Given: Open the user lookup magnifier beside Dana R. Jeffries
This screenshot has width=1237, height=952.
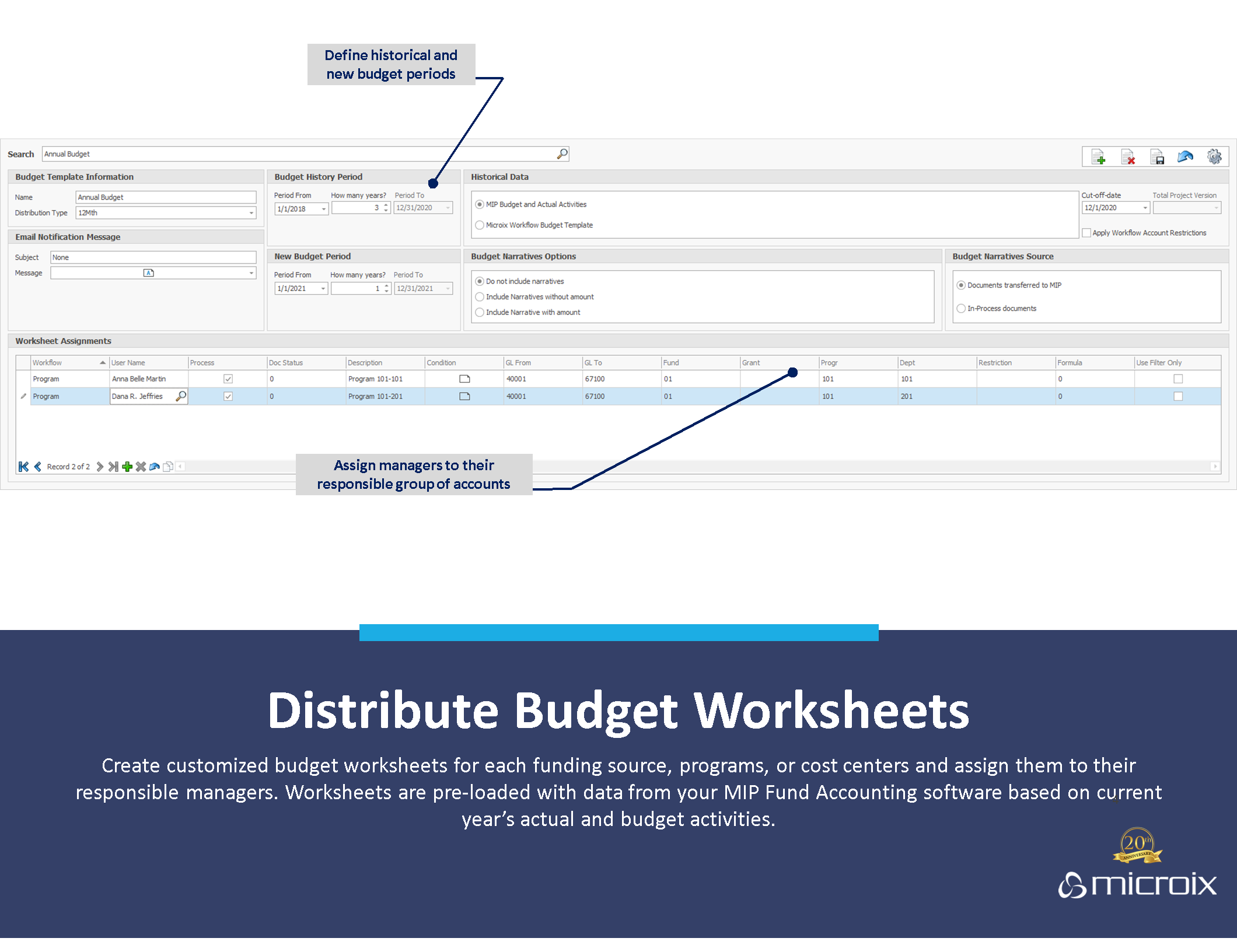Looking at the screenshot, I should (x=181, y=396).
